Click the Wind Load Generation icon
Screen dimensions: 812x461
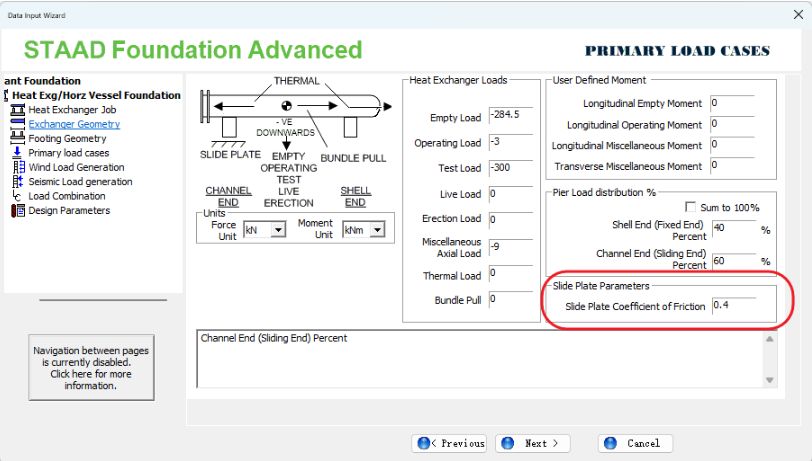(19, 167)
